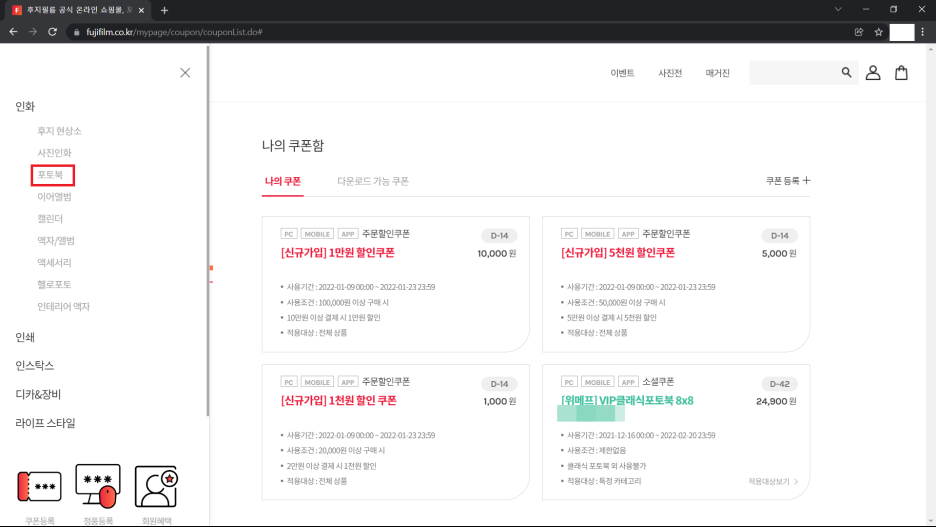936x527 pixels.
Task: Click the plus icon next to 쿠폰 등록
Action: 806,180
